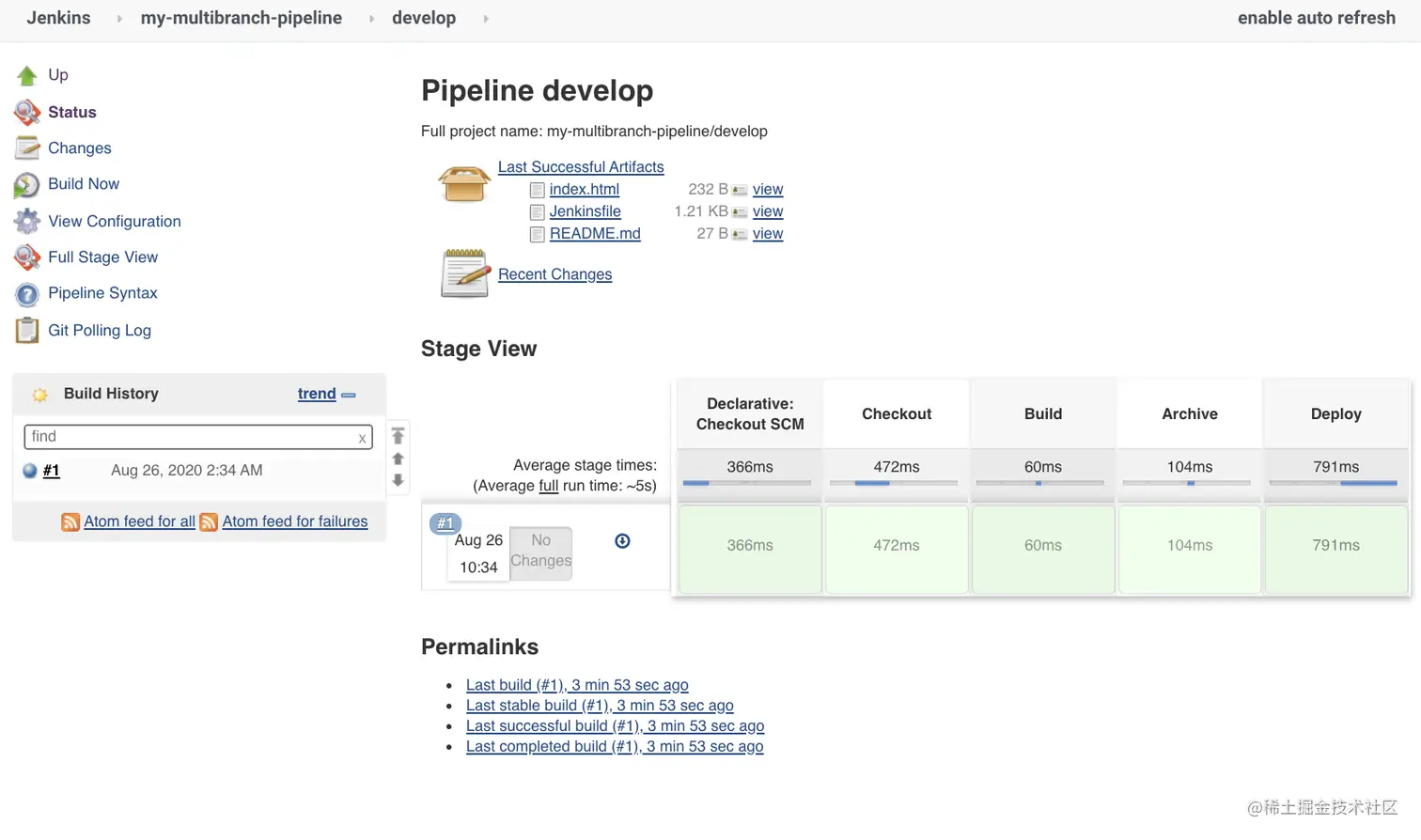Click the page up arrow in build history
The height and width of the screenshot is (840, 1421).
(x=398, y=459)
